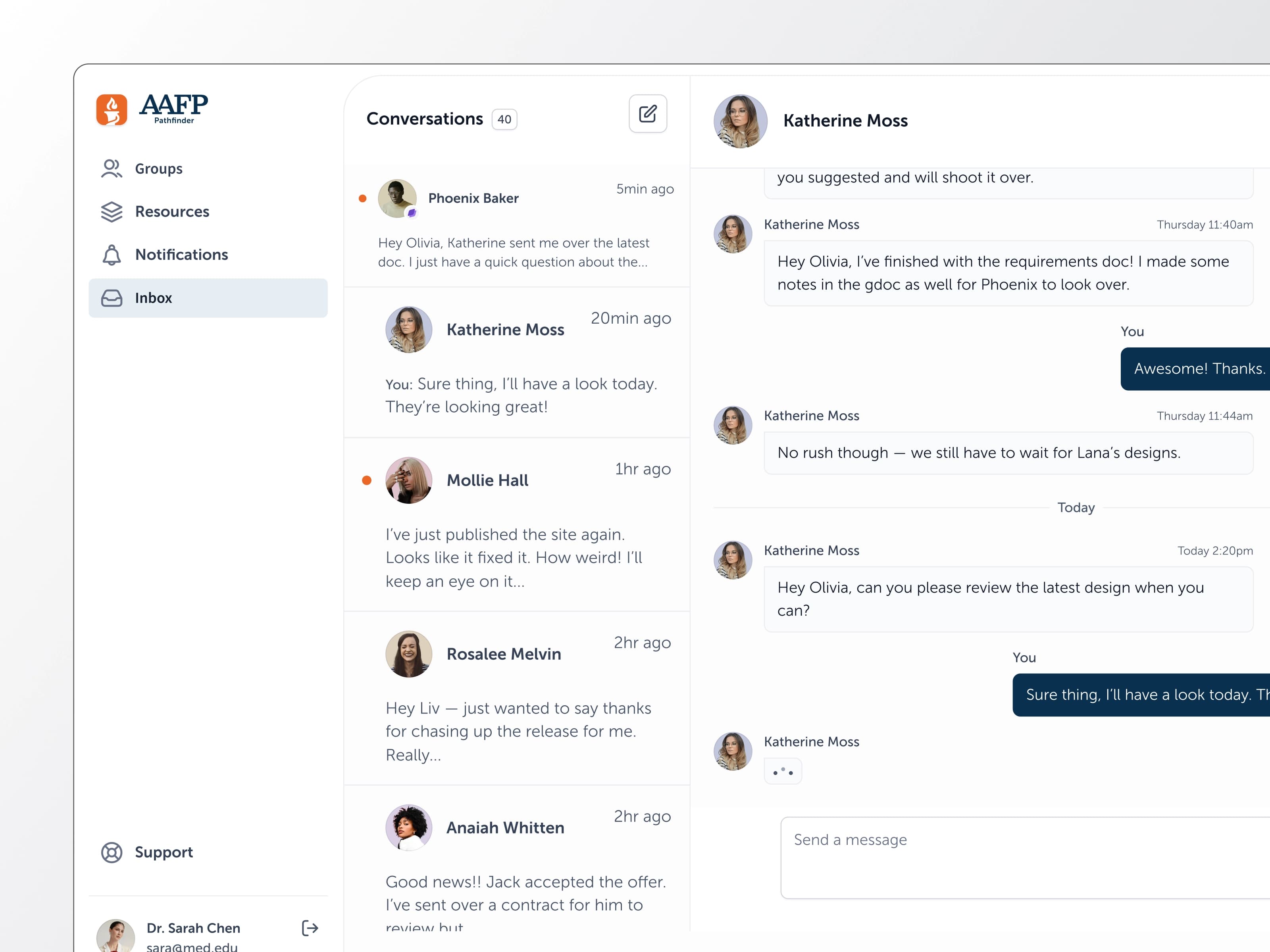This screenshot has width=1270, height=952.
Task: Open Mollie Hall's conversation
Action: click(x=517, y=524)
